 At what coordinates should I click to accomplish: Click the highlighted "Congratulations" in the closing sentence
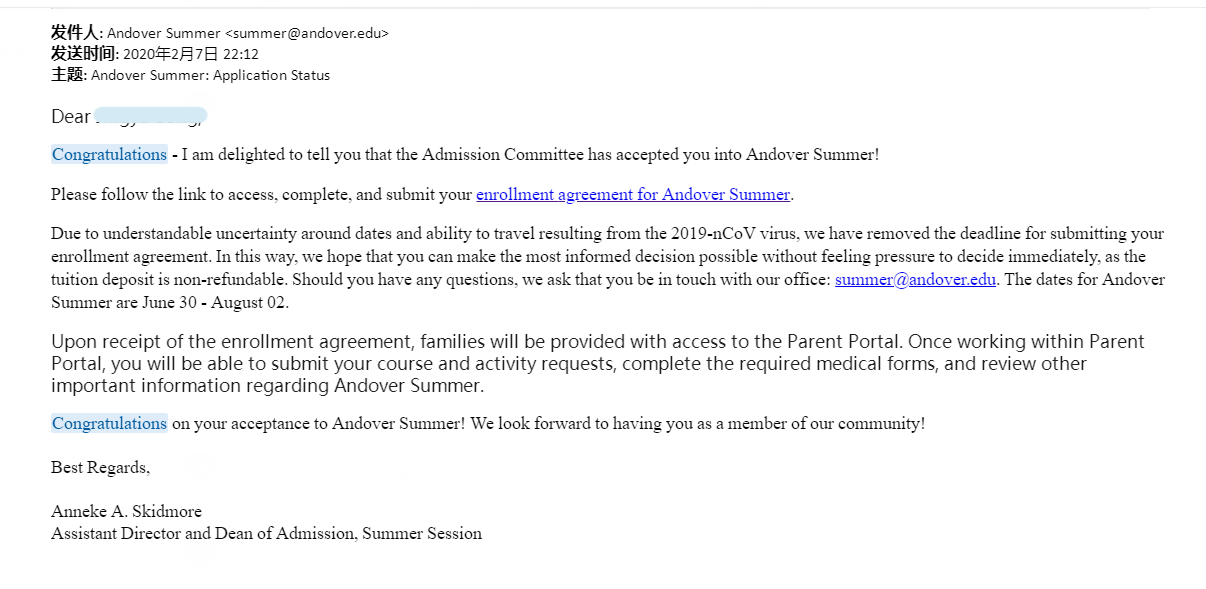[x=109, y=424]
